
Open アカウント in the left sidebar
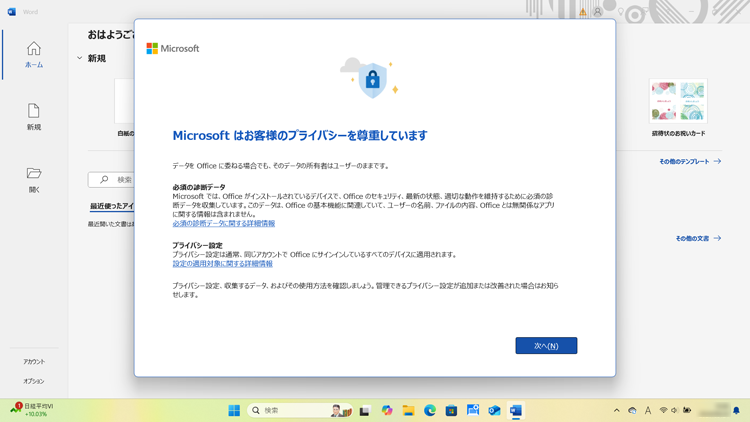[x=34, y=362]
